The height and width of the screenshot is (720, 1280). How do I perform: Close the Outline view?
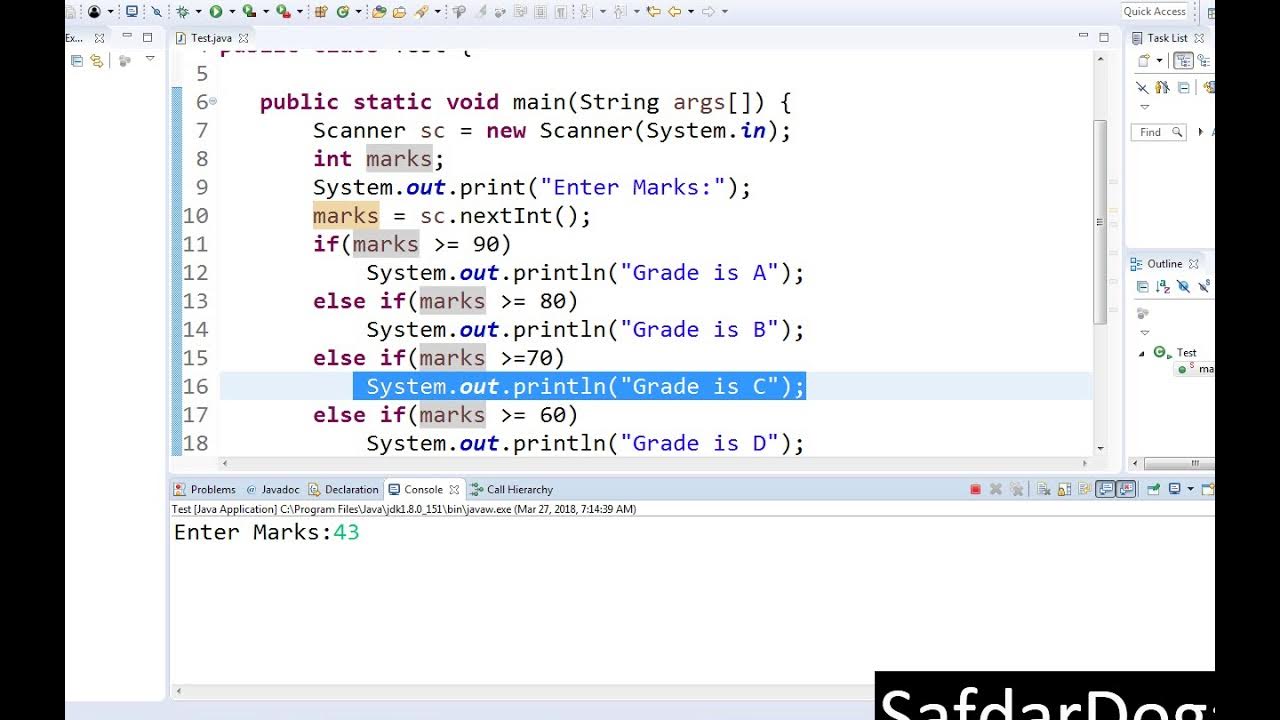pos(1193,264)
